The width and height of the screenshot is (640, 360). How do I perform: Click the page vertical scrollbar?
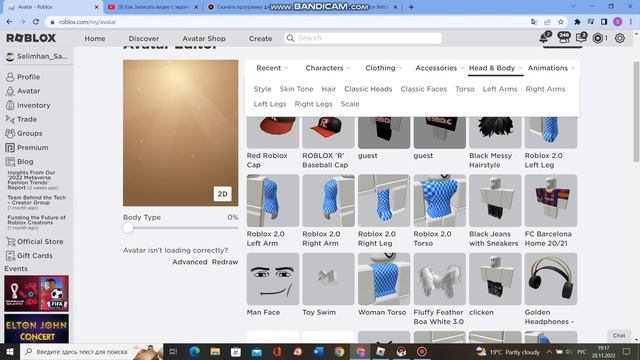[636, 111]
